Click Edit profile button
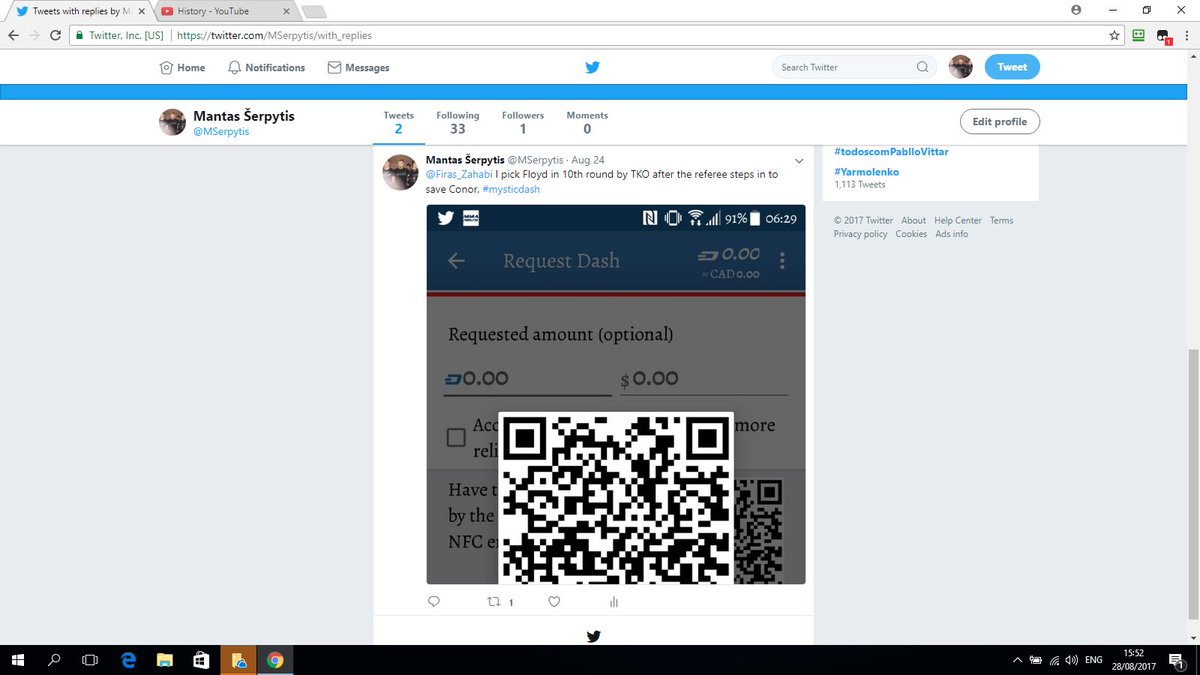The width and height of the screenshot is (1200, 675). [x=1000, y=122]
